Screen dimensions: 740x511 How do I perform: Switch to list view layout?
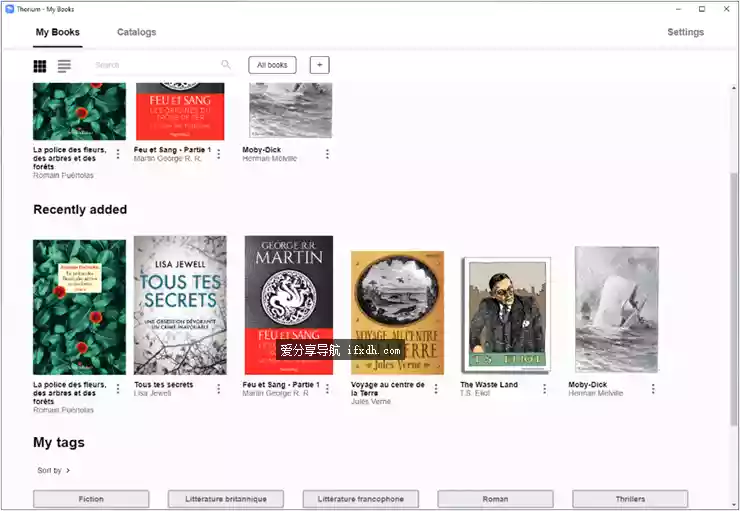click(x=64, y=66)
